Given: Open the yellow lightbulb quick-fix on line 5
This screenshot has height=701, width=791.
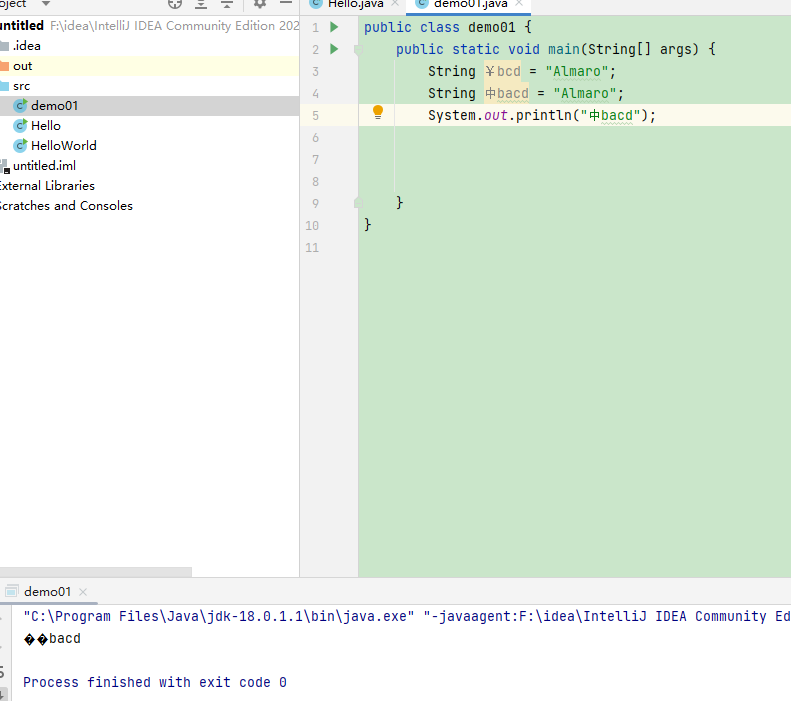Looking at the screenshot, I should tap(377, 112).
